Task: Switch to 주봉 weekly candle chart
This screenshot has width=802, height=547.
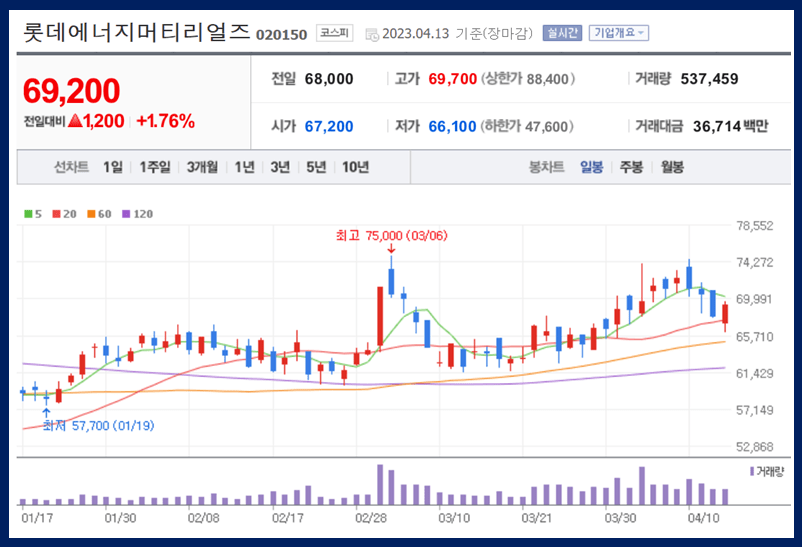Action: pos(631,167)
